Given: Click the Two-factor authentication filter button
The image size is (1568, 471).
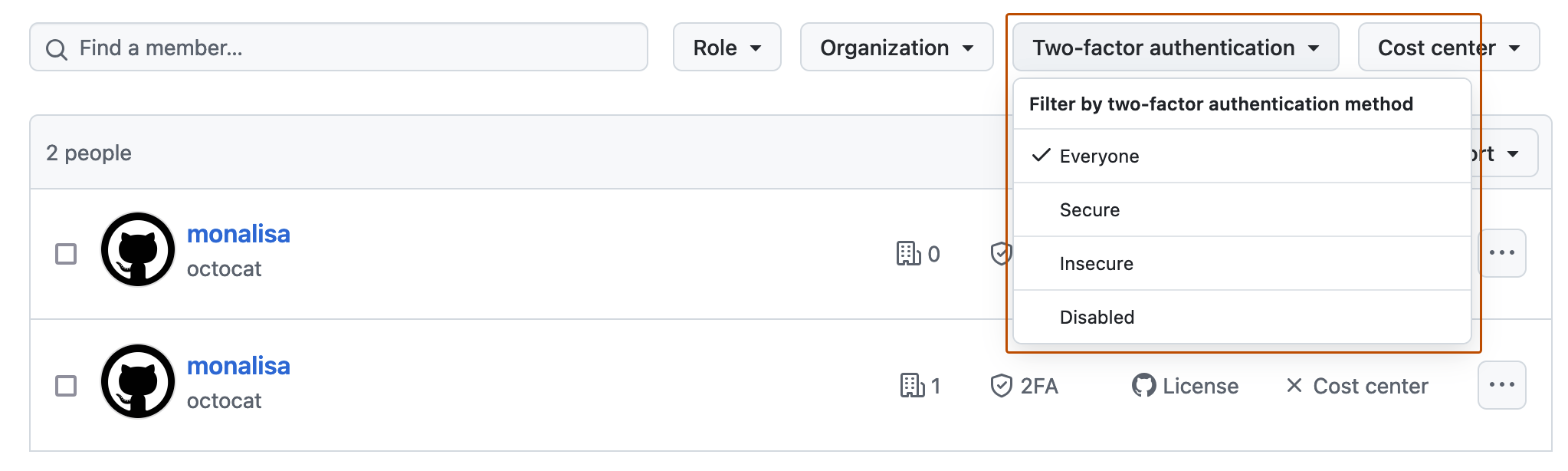Looking at the screenshot, I should pos(1175,47).
